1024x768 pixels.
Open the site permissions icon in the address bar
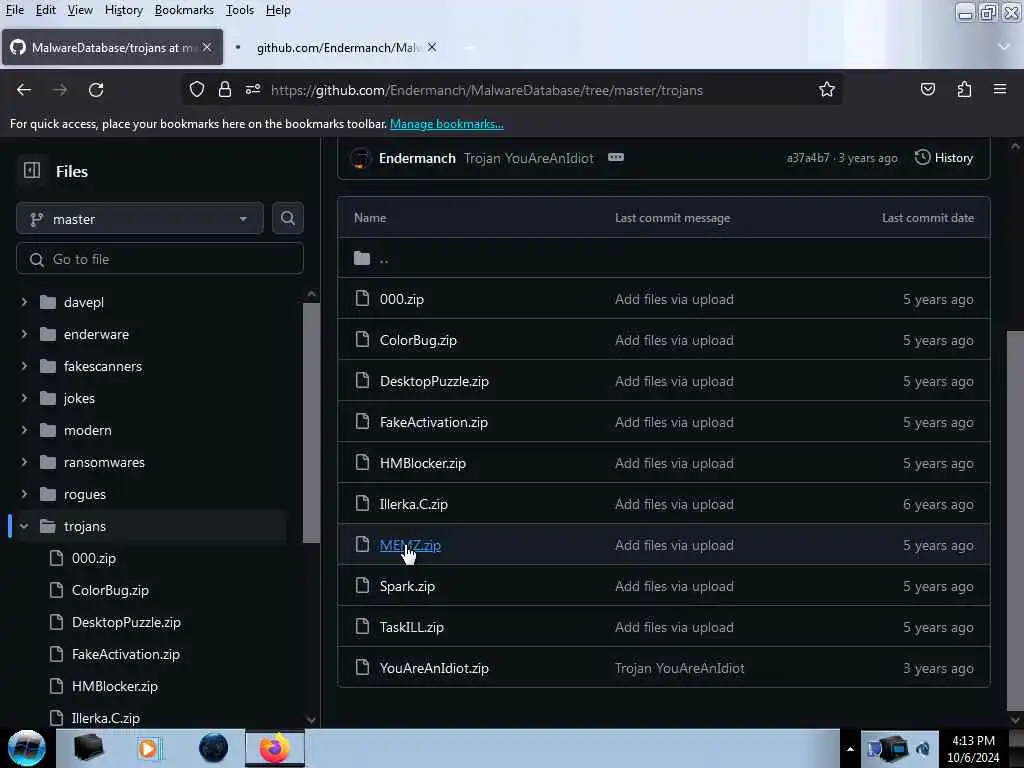[253, 89]
